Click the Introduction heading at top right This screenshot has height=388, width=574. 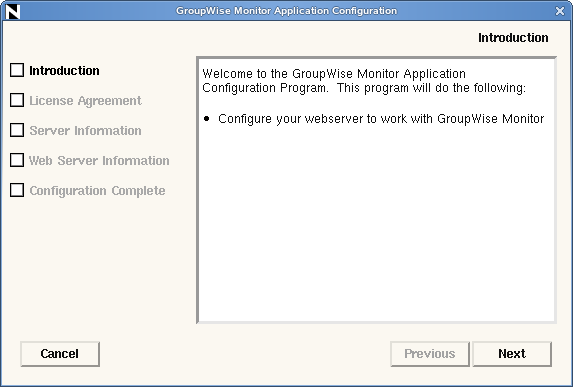[x=513, y=38]
